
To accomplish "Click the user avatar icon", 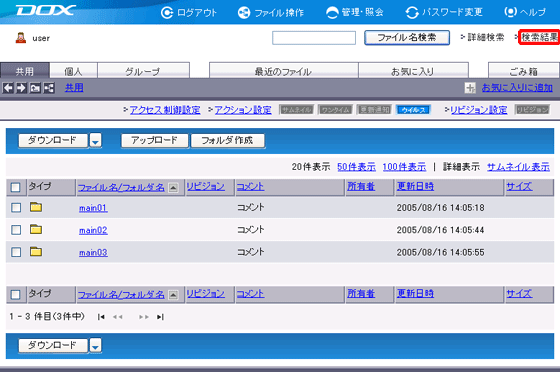I will [x=21, y=37].
